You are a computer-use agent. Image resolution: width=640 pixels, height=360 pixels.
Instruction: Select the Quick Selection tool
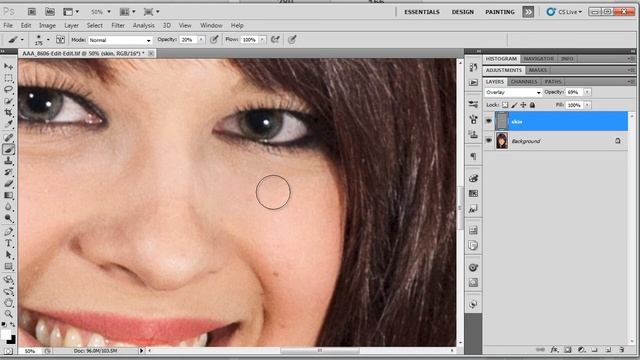[8, 101]
